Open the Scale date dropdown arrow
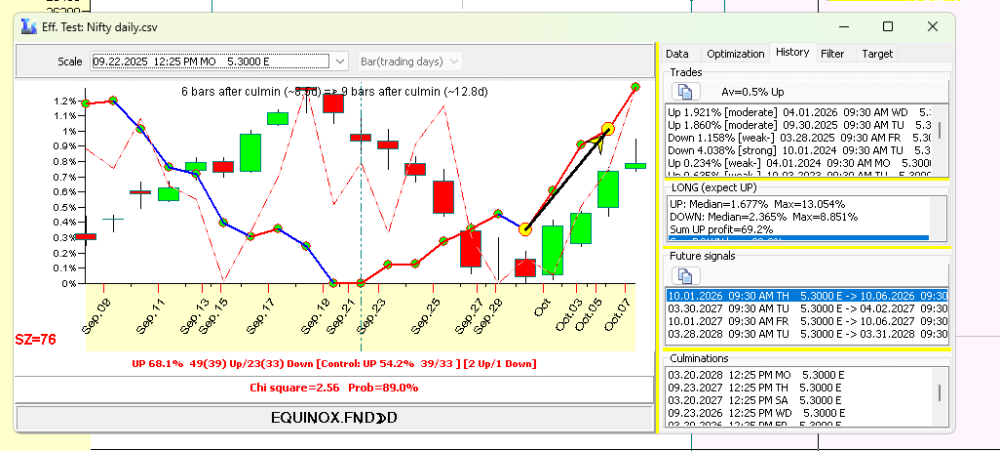The height and width of the screenshot is (451, 1000). (x=341, y=61)
